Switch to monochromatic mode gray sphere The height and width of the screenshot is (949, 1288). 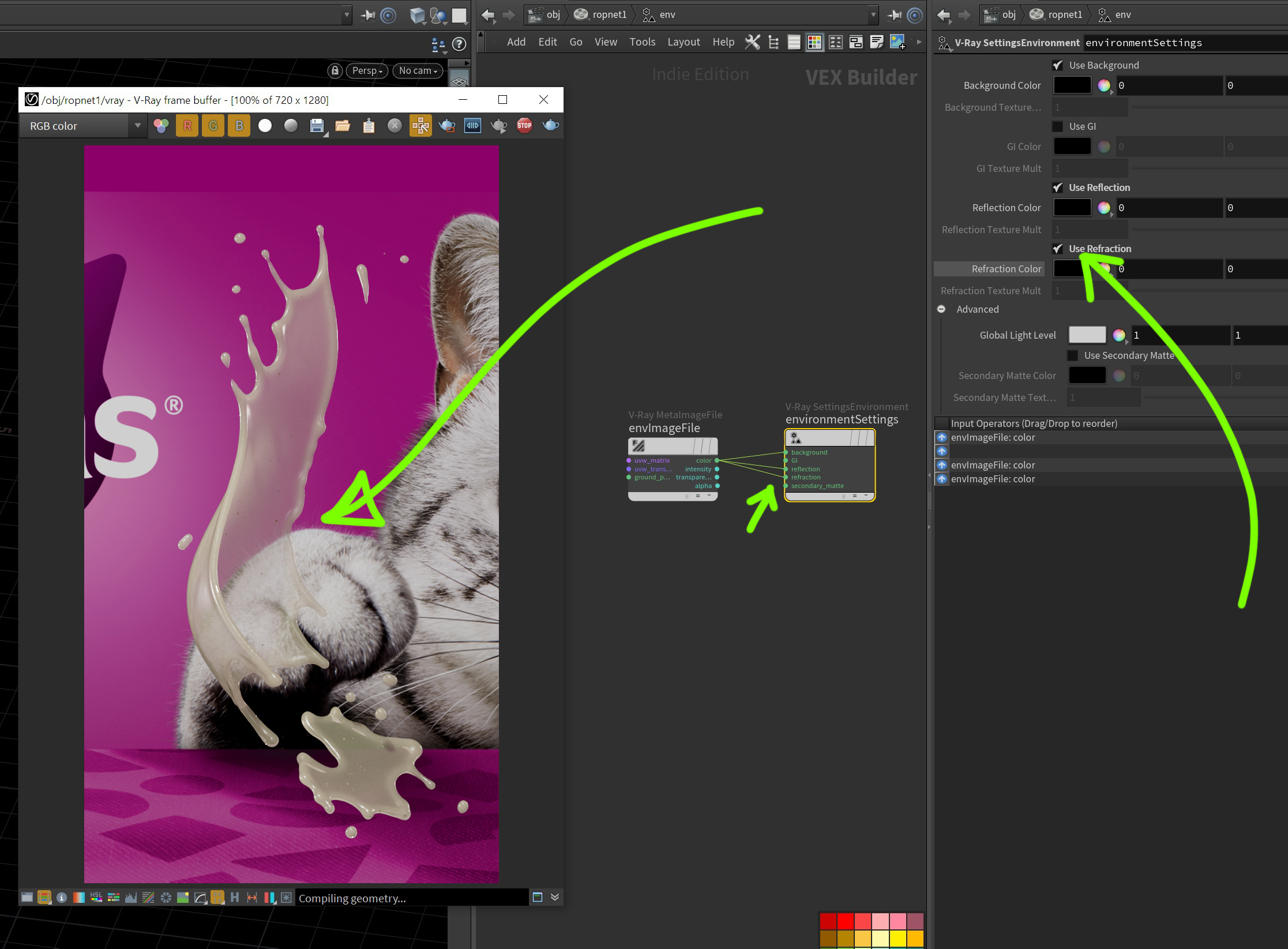[291, 126]
